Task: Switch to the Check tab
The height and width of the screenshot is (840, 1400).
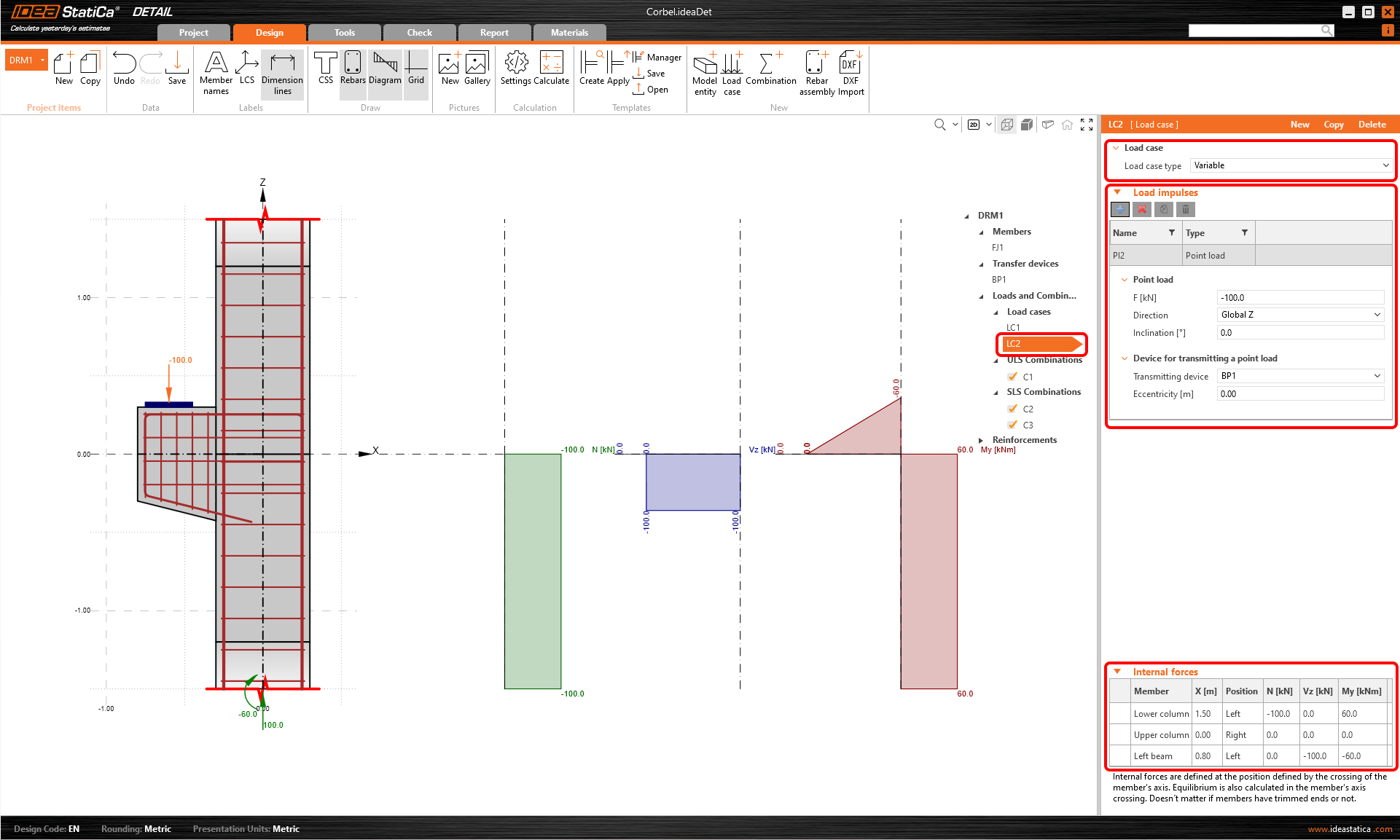Action: tap(419, 33)
